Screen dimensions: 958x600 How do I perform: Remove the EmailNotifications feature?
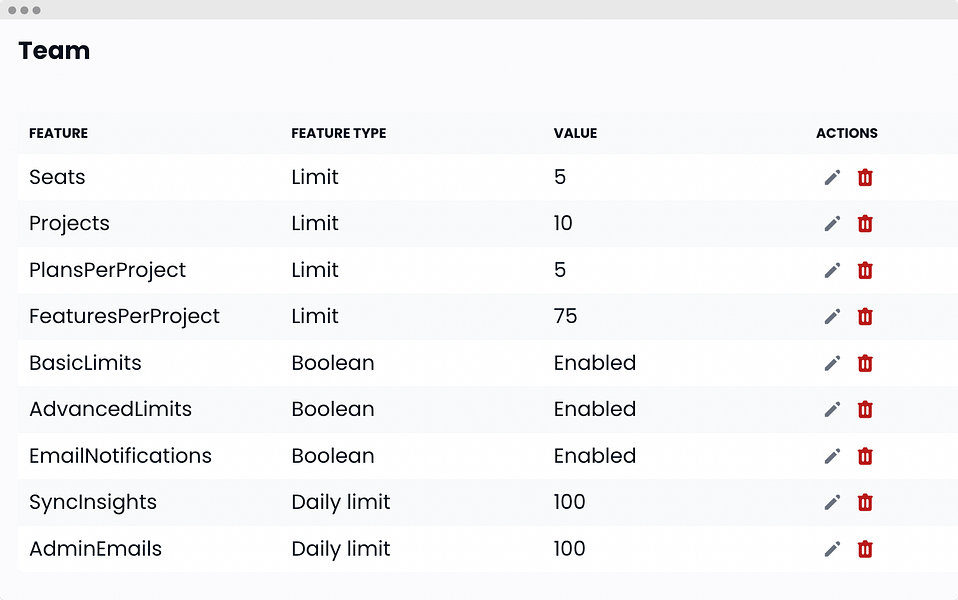[865, 457]
